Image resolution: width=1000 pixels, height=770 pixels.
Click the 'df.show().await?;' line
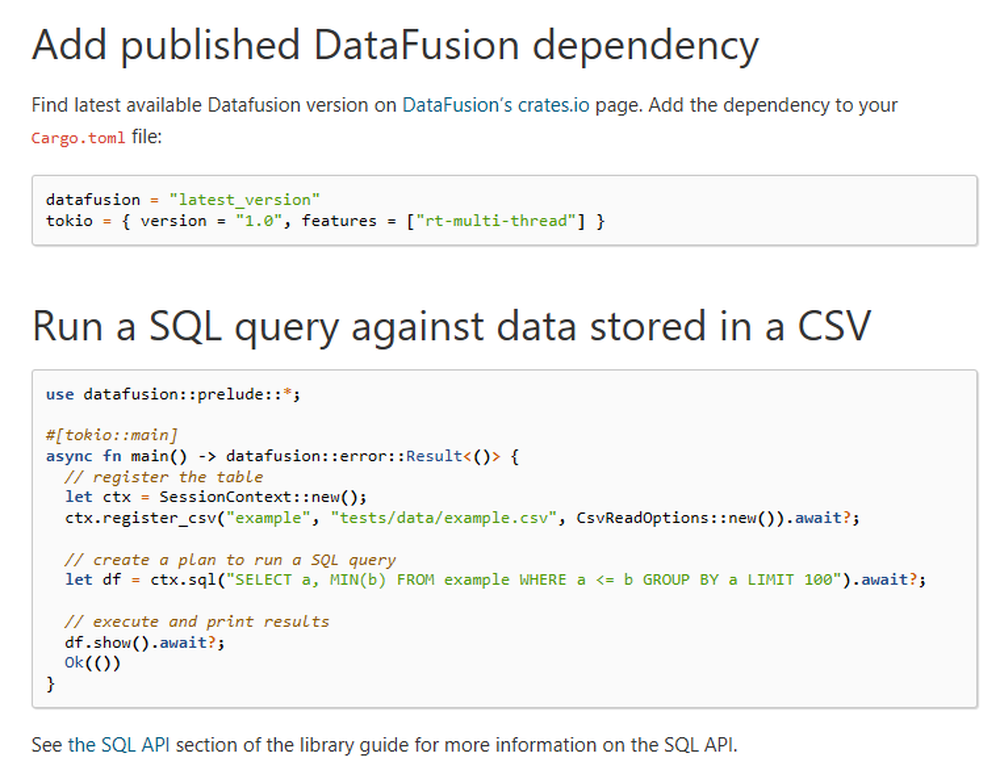click(x=145, y=642)
